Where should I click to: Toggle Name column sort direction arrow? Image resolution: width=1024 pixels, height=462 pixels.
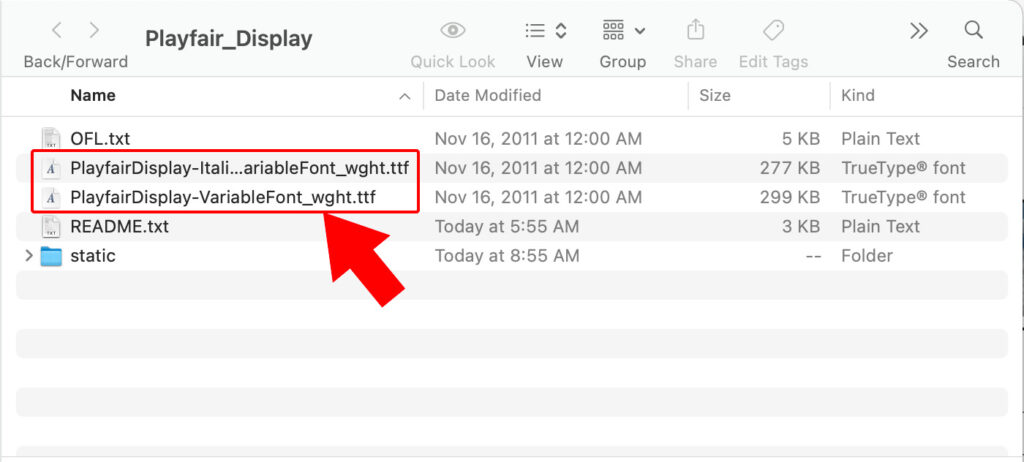pyautogui.click(x=405, y=96)
